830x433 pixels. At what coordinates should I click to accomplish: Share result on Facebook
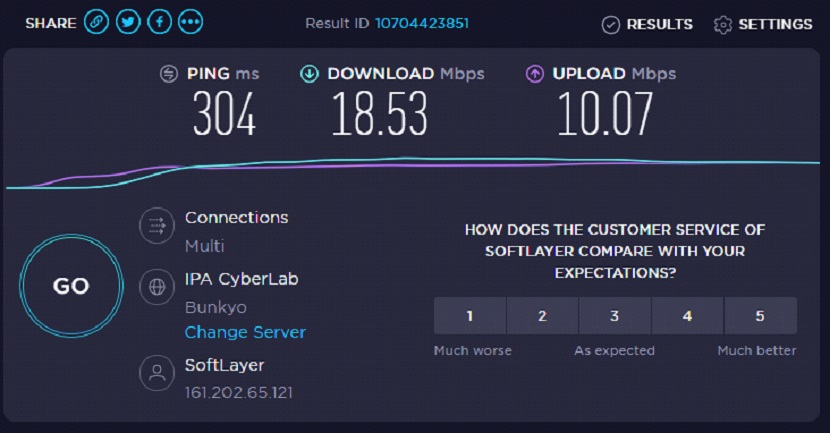(159, 22)
